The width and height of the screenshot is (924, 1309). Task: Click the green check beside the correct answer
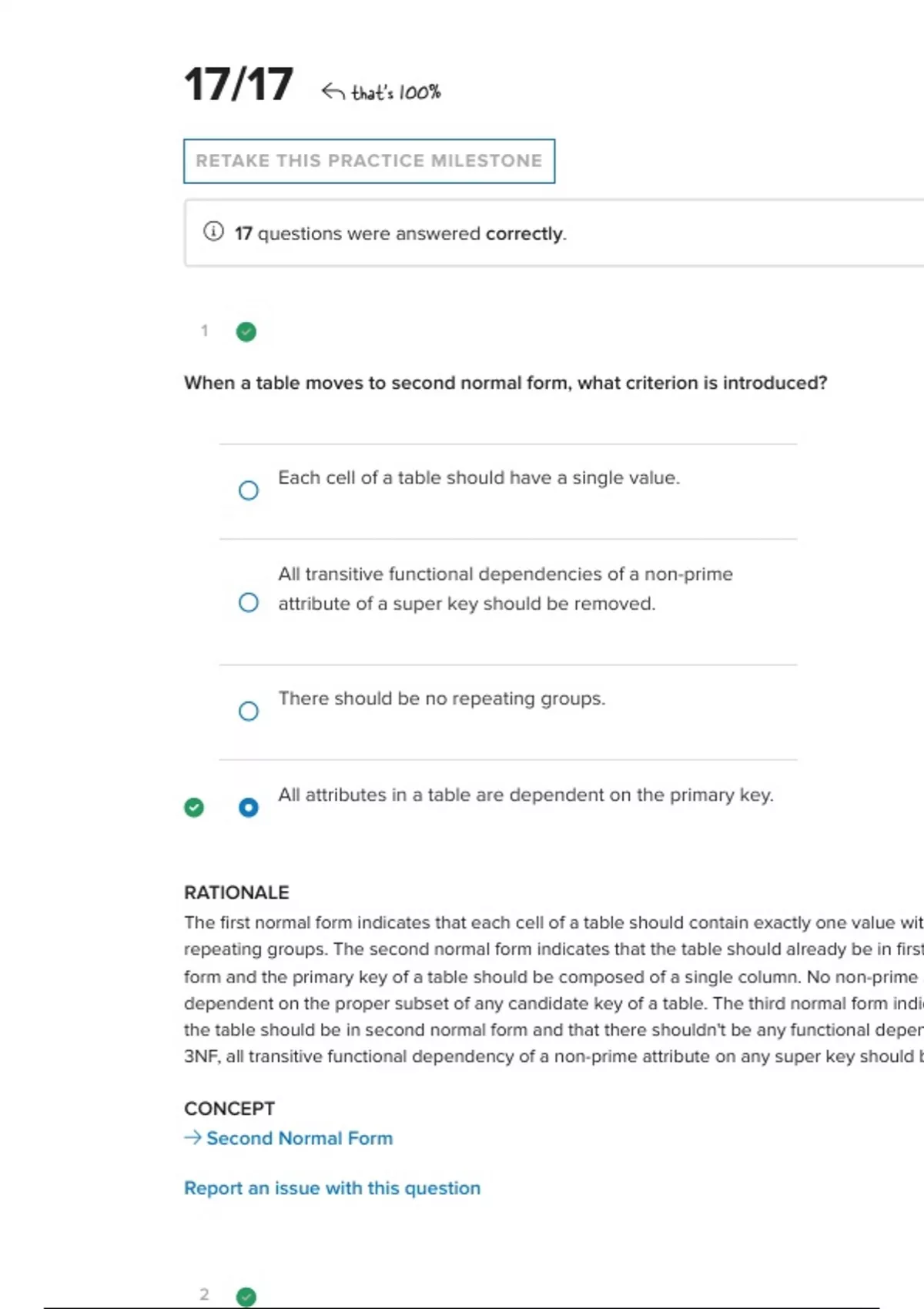click(194, 807)
